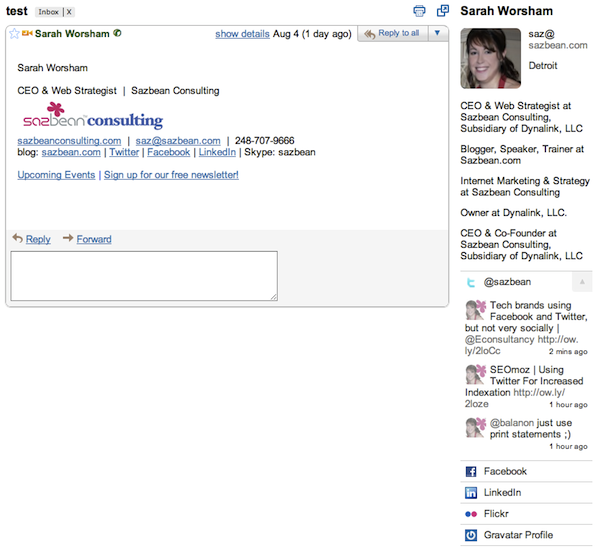
Task: Click Sign up for our free newsletter
Action: click(x=171, y=175)
